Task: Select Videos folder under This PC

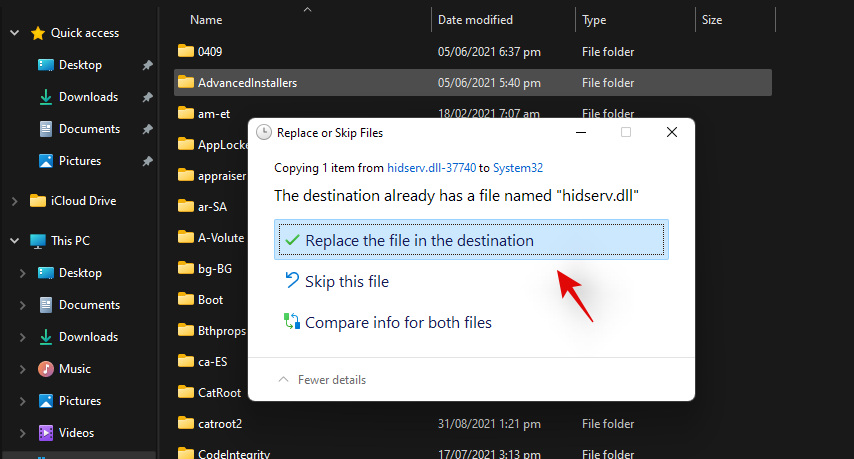Action: pyautogui.click(x=76, y=433)
